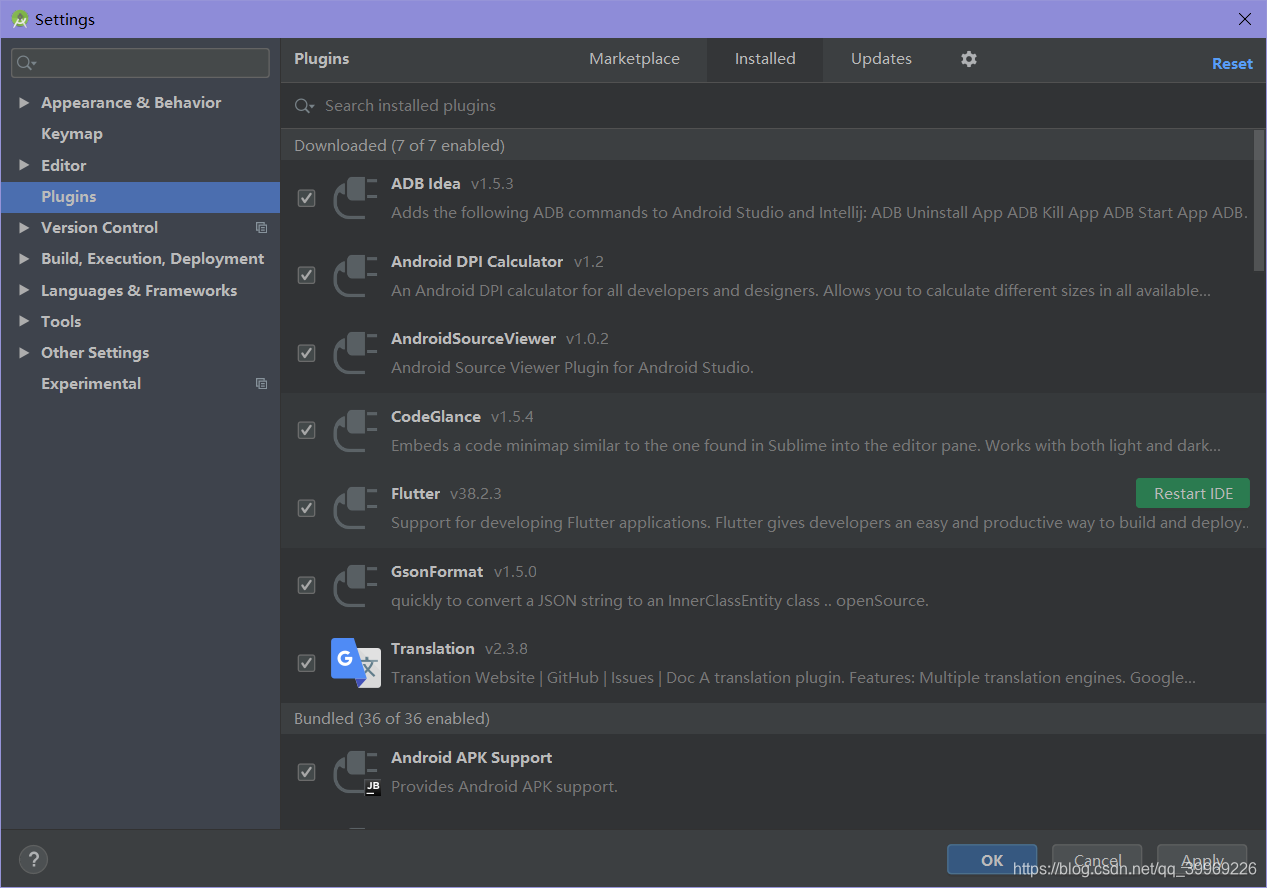Expand the Tools settings section
This screenshot has width=1267, height=888.
pos(24,321)
